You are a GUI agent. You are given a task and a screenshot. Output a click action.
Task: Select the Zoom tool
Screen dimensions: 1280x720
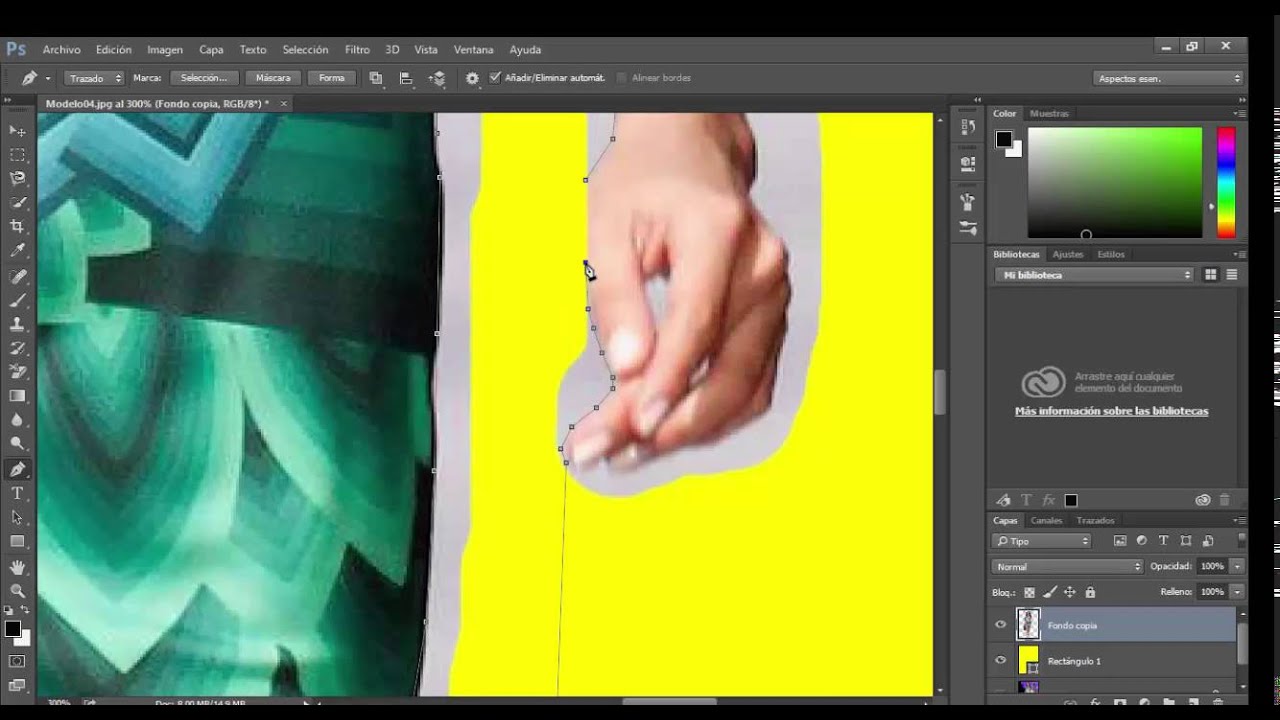click(x=17, y=590)
